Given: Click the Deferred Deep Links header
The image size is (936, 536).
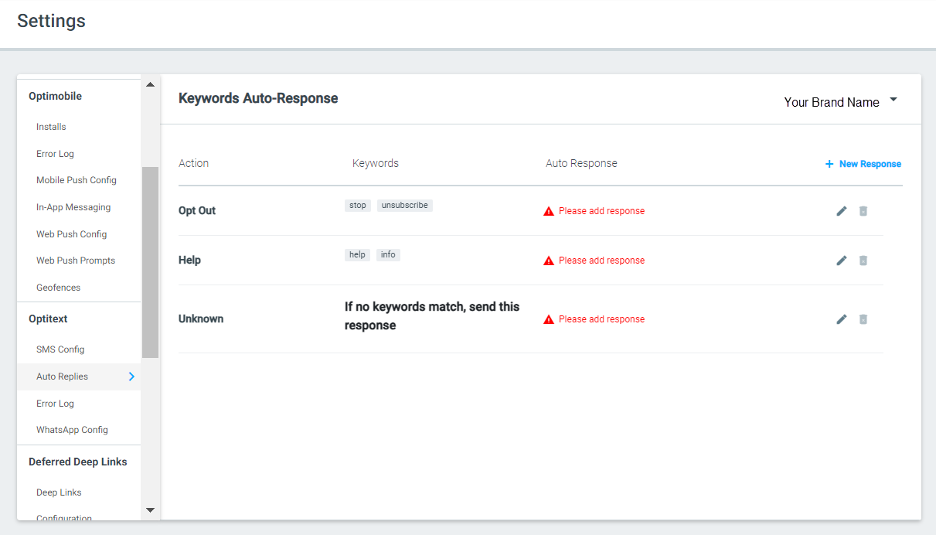Looking at the screenshot, I should [x=78, y=462].
